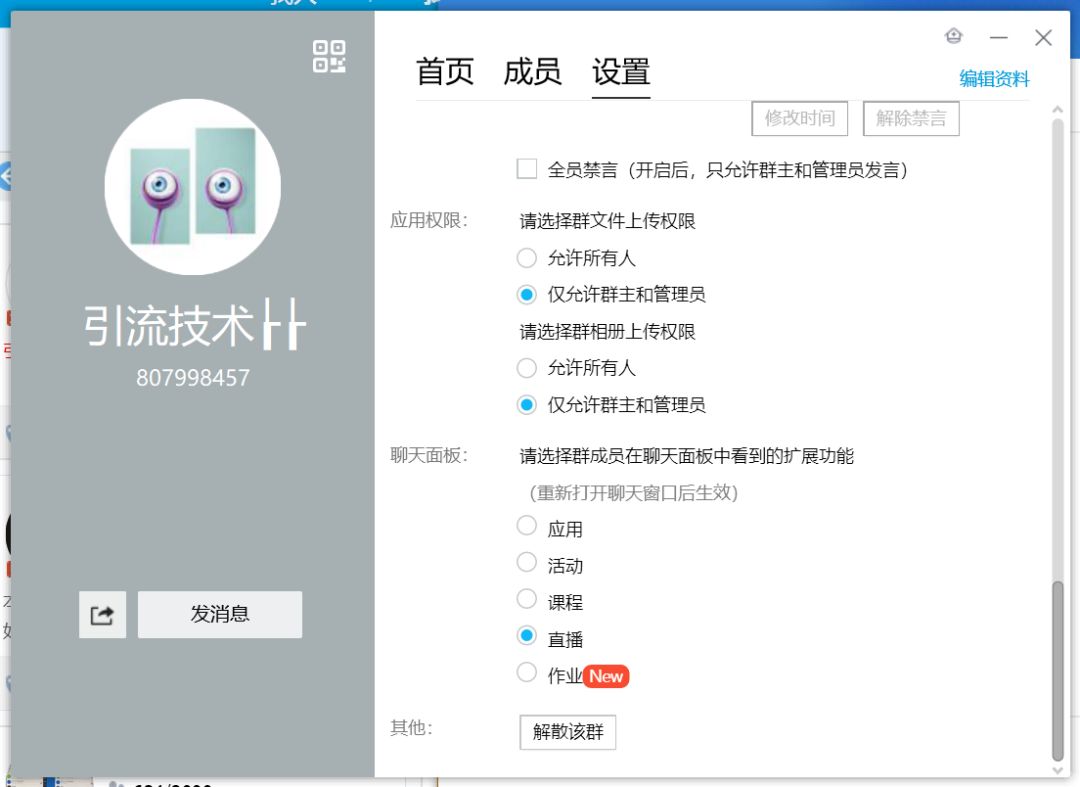Choose the 活动 chat panel option
This screenshot has height=787, width=1080.
point(527,562)
